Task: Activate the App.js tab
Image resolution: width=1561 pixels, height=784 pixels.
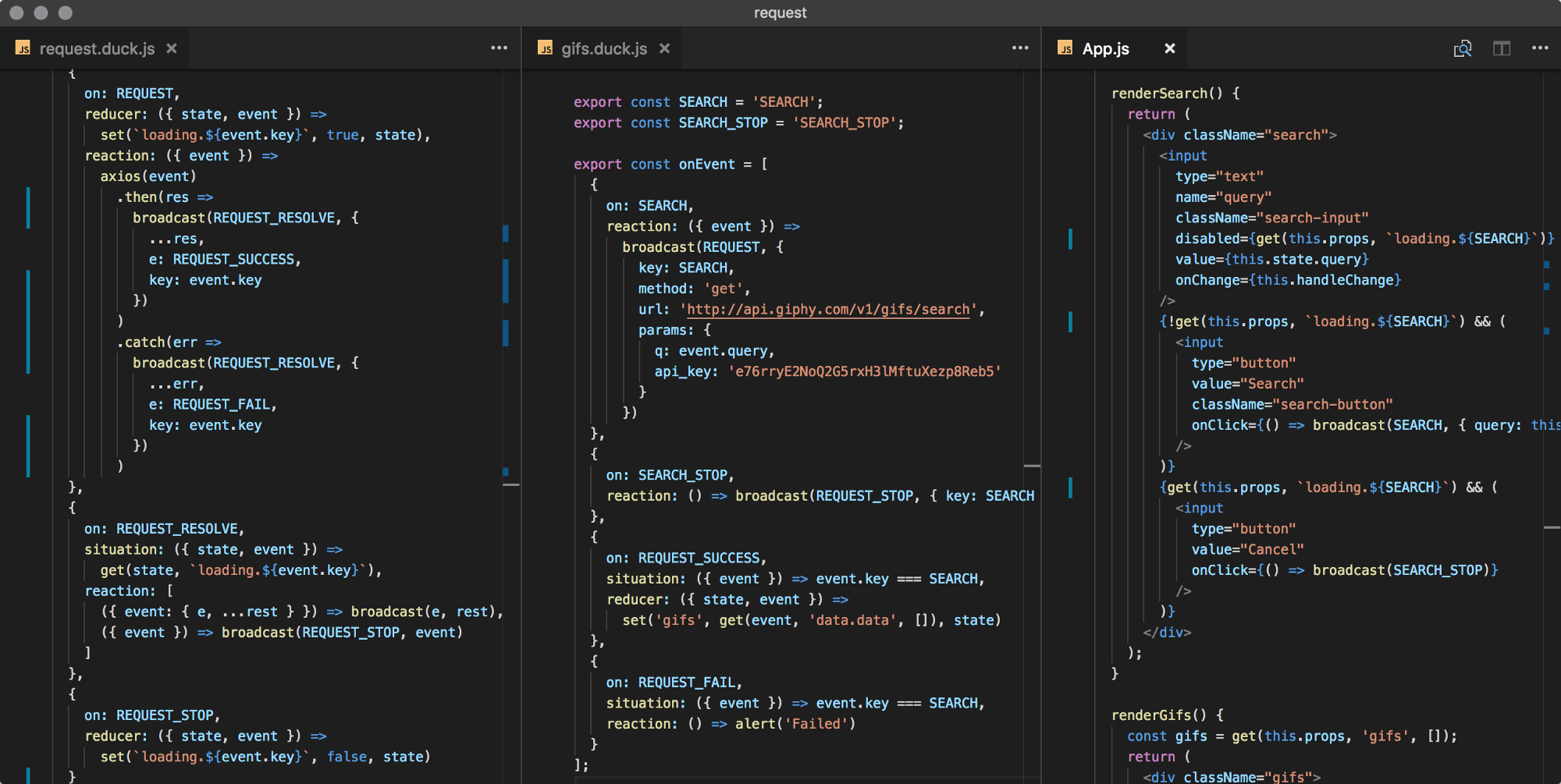Action: (1105, 48)
